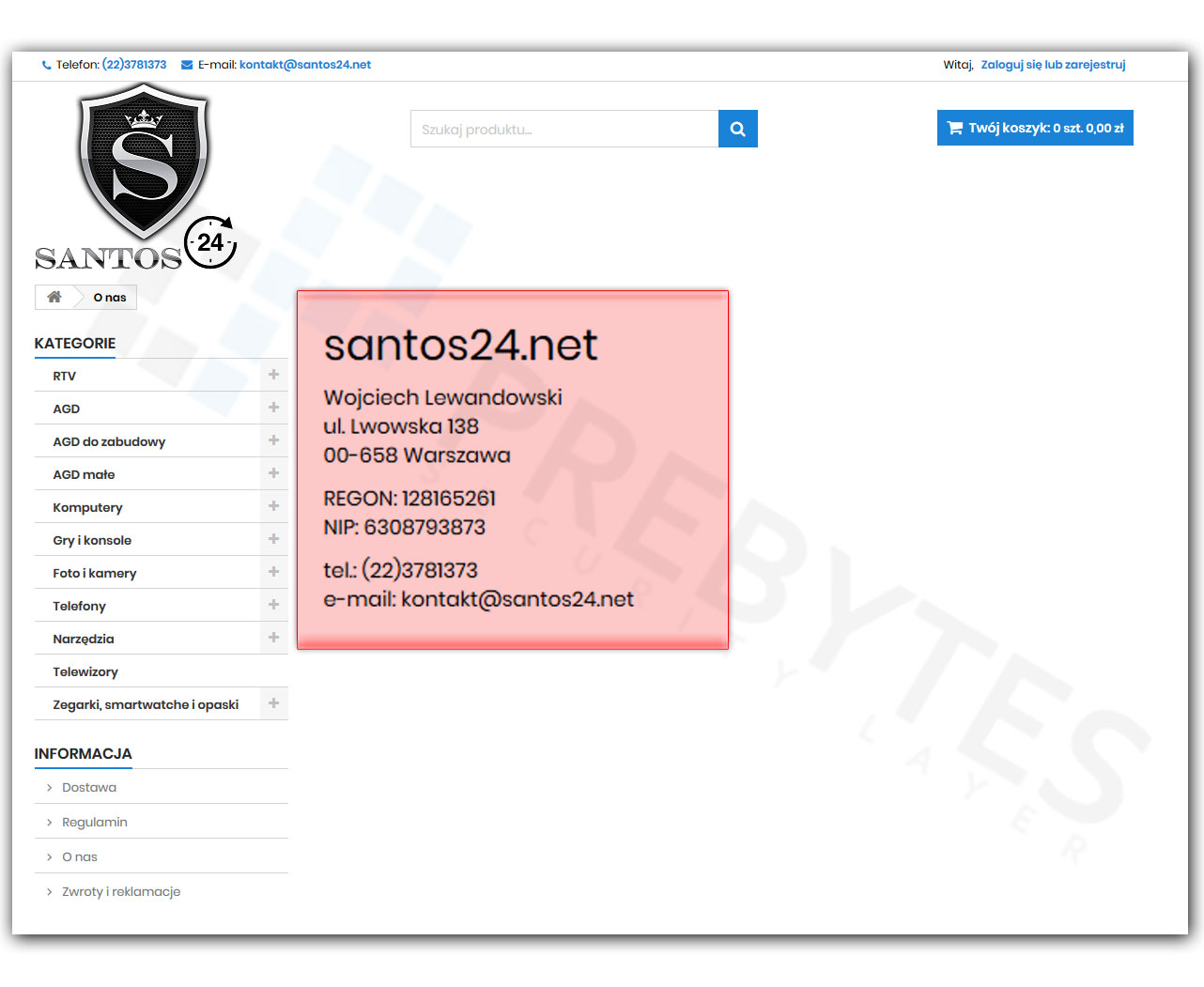Click the NIP: 6308793873 line

click(405, 528)
